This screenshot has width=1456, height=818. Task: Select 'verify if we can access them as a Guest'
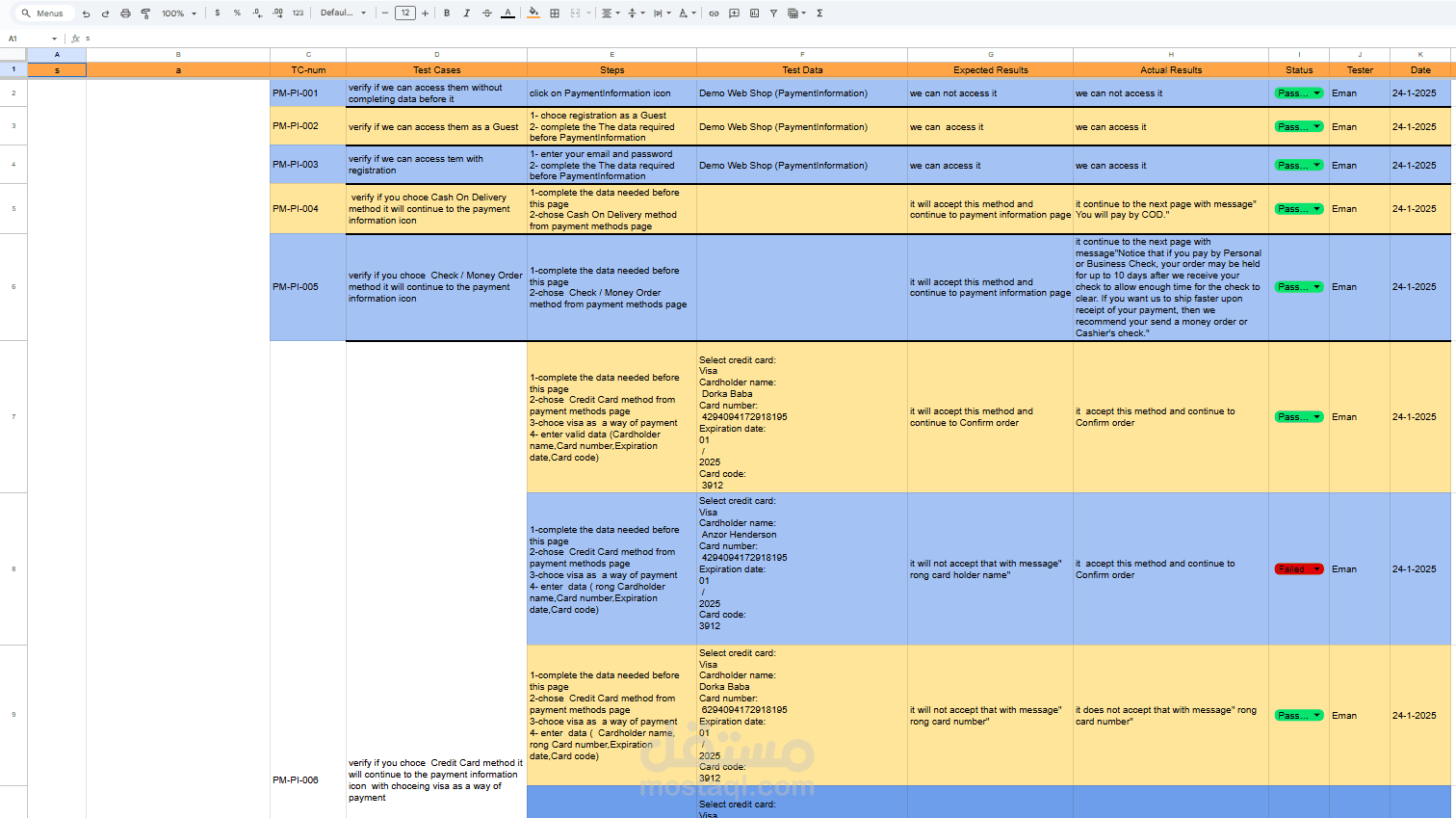coord(436,126)
